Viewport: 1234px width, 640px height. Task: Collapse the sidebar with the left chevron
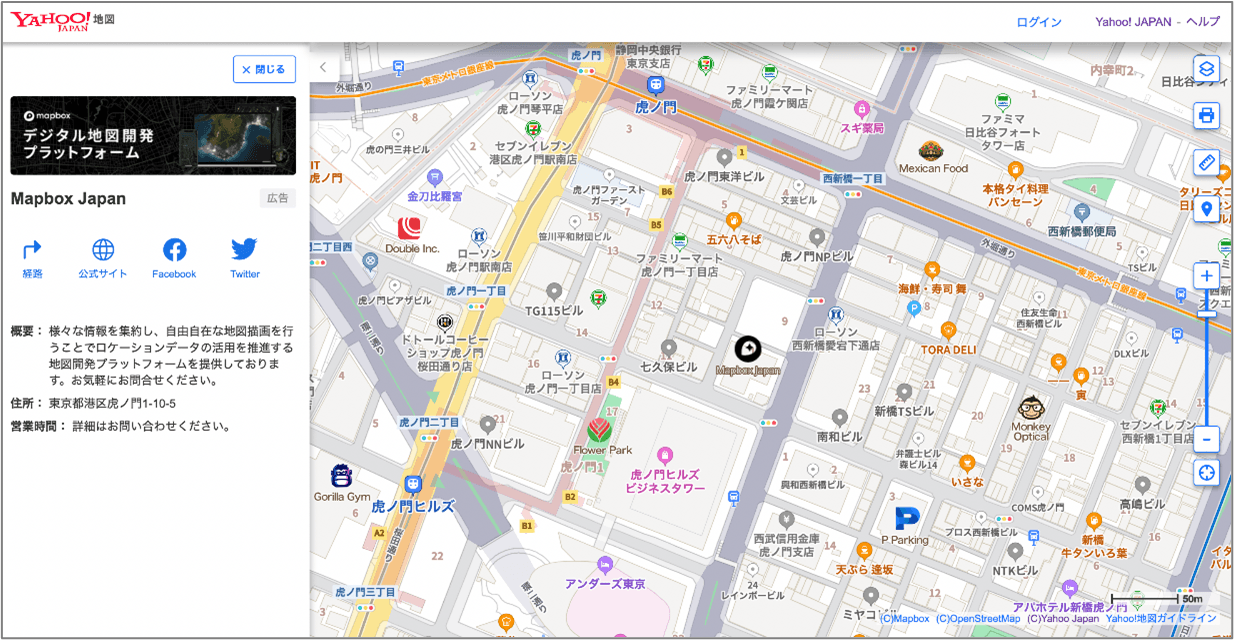321,65
